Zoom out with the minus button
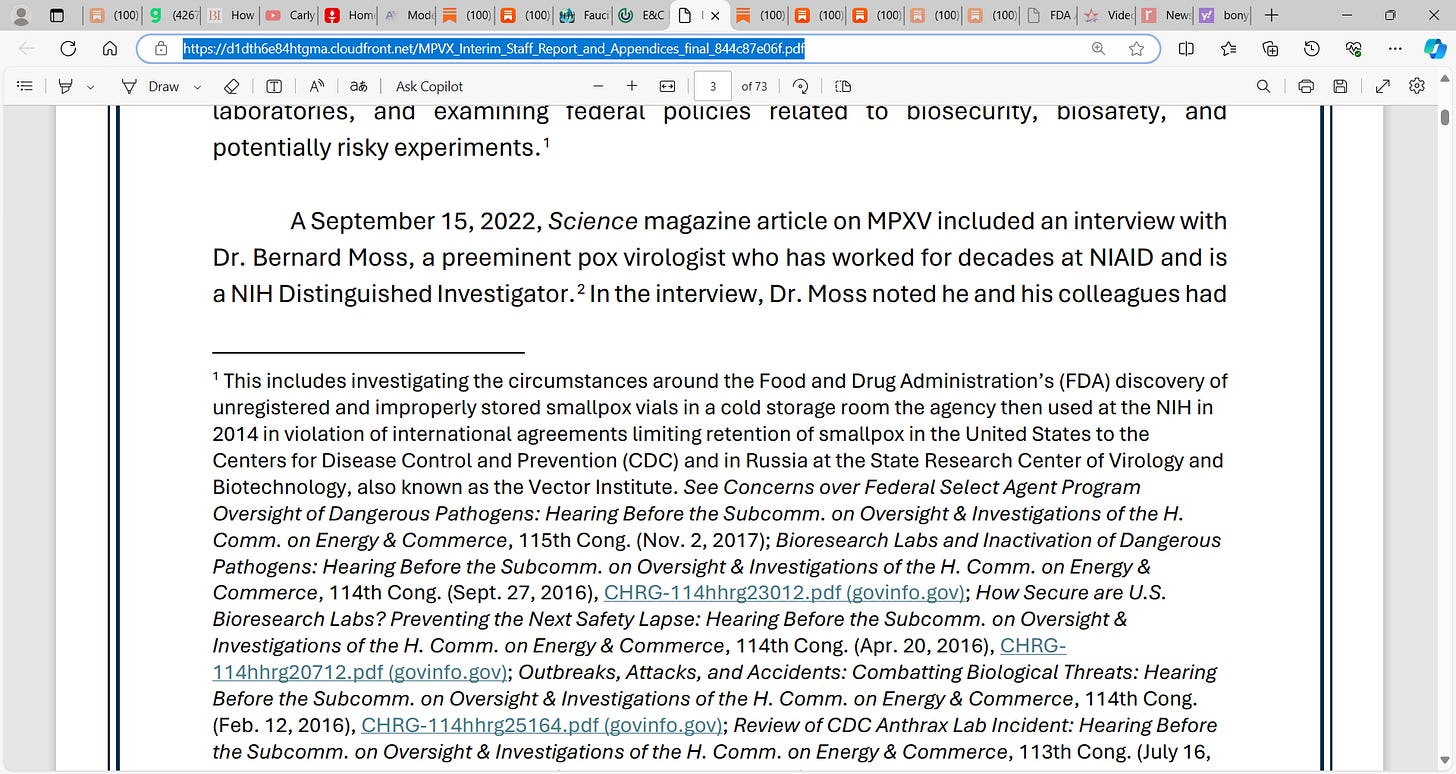Viewport: 1456px width, 774px height. coord(598,86)
